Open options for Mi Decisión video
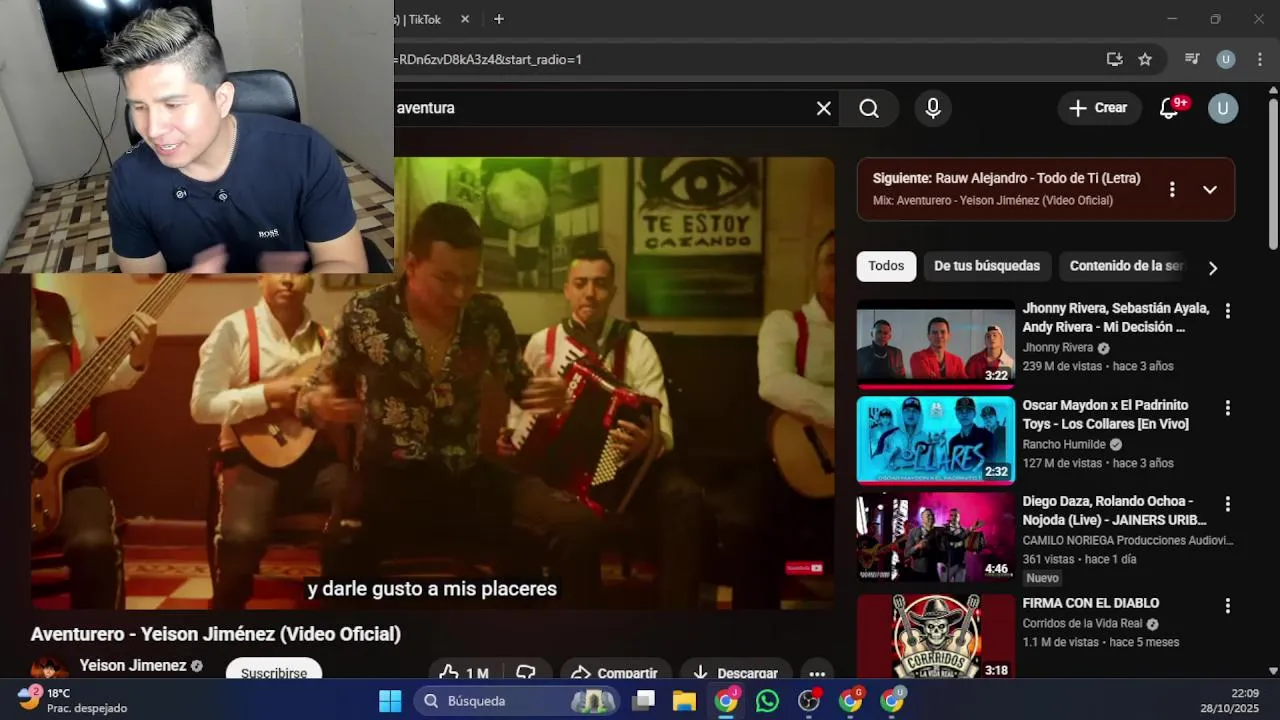The image size is (1280, 720). 1228,311
